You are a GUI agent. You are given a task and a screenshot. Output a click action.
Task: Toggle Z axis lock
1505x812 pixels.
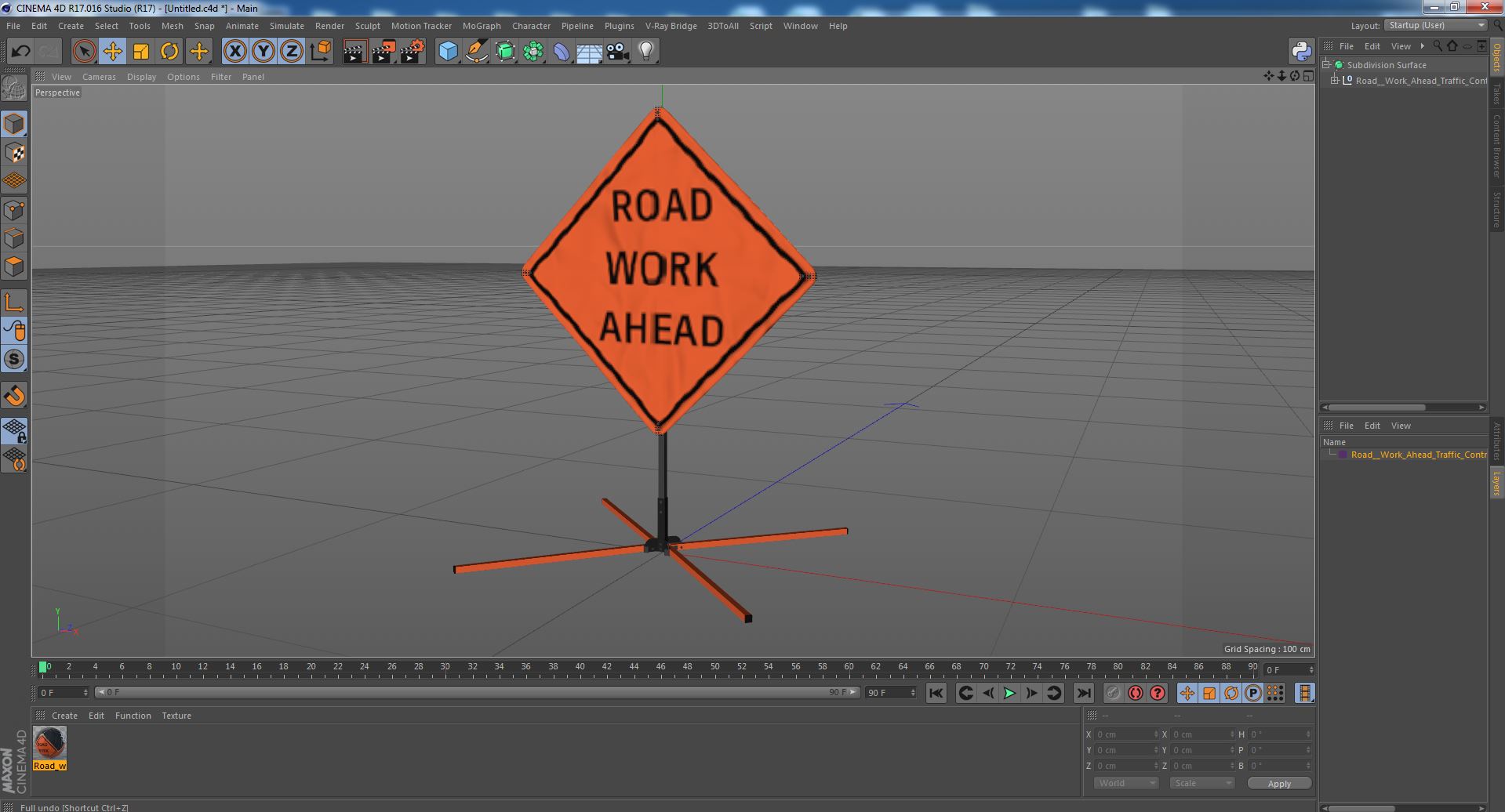click(x=292, y=52)
